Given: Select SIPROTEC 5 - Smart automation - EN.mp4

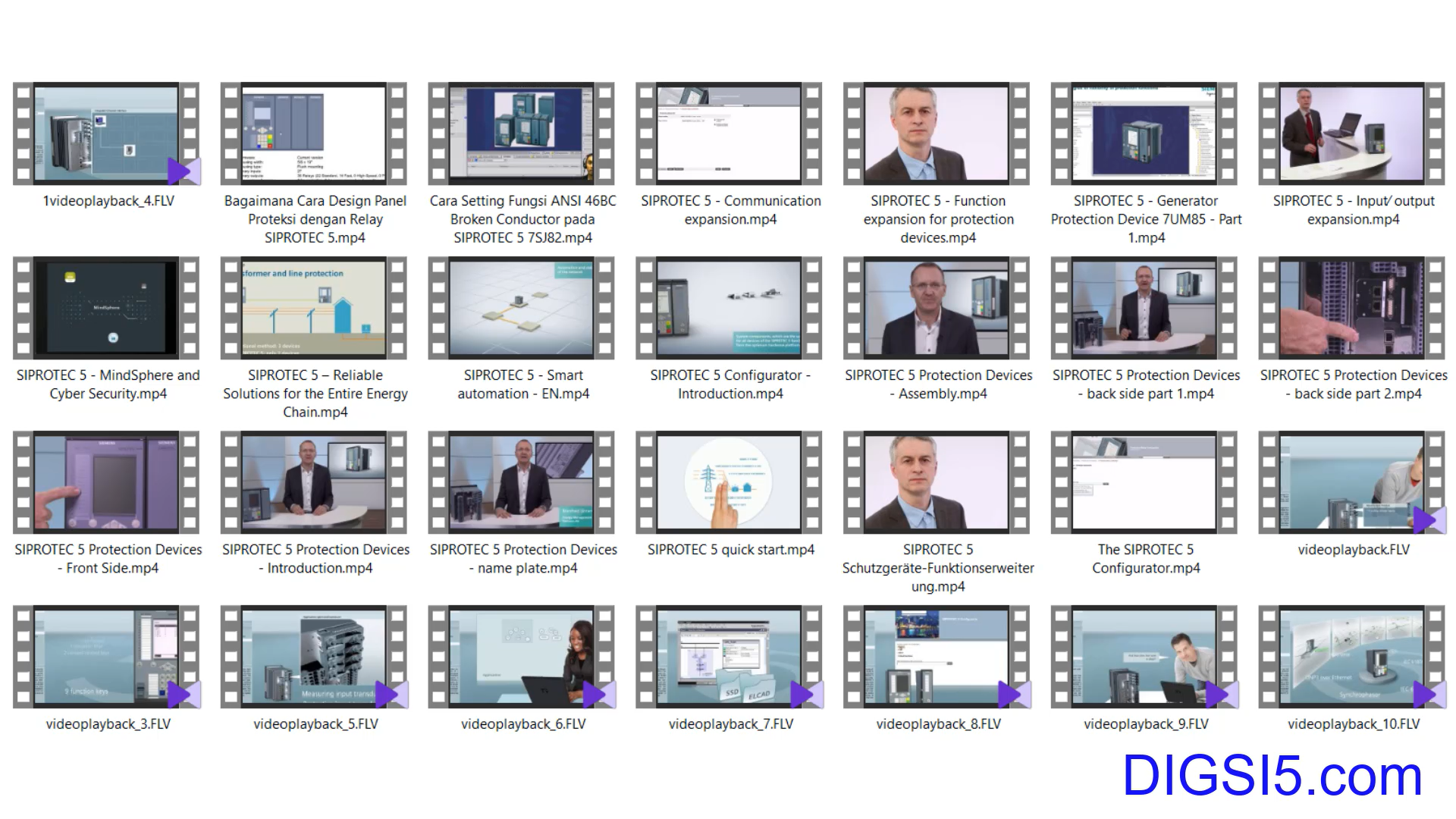Looking at the screenshot, I should point(522,309).
